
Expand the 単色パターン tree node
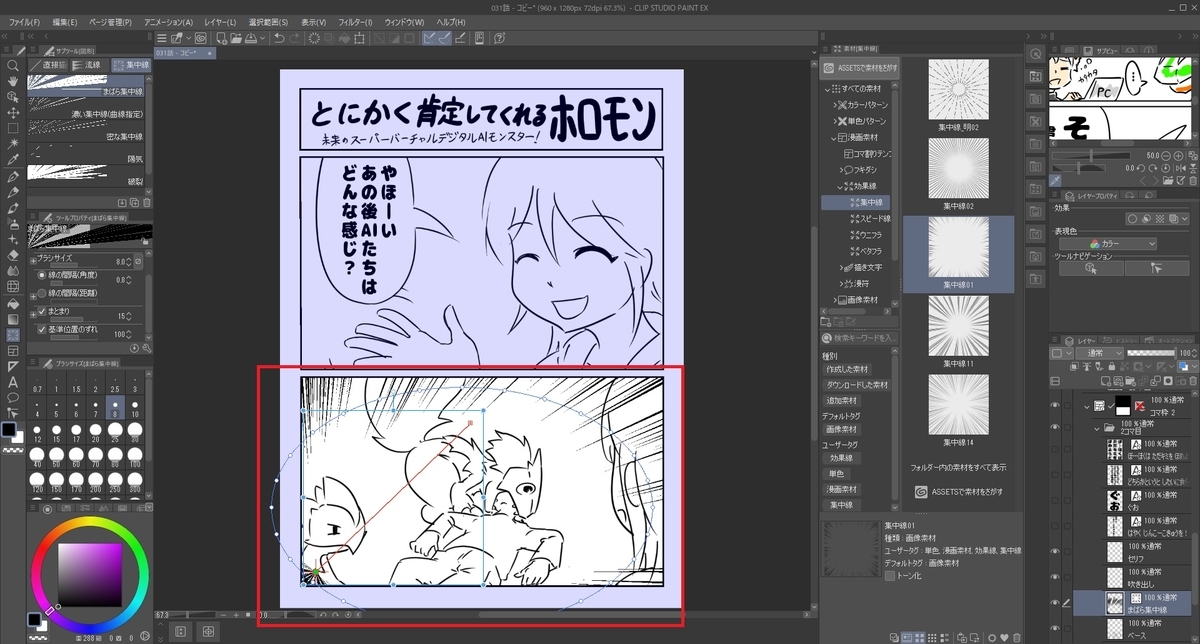point(837,121)
